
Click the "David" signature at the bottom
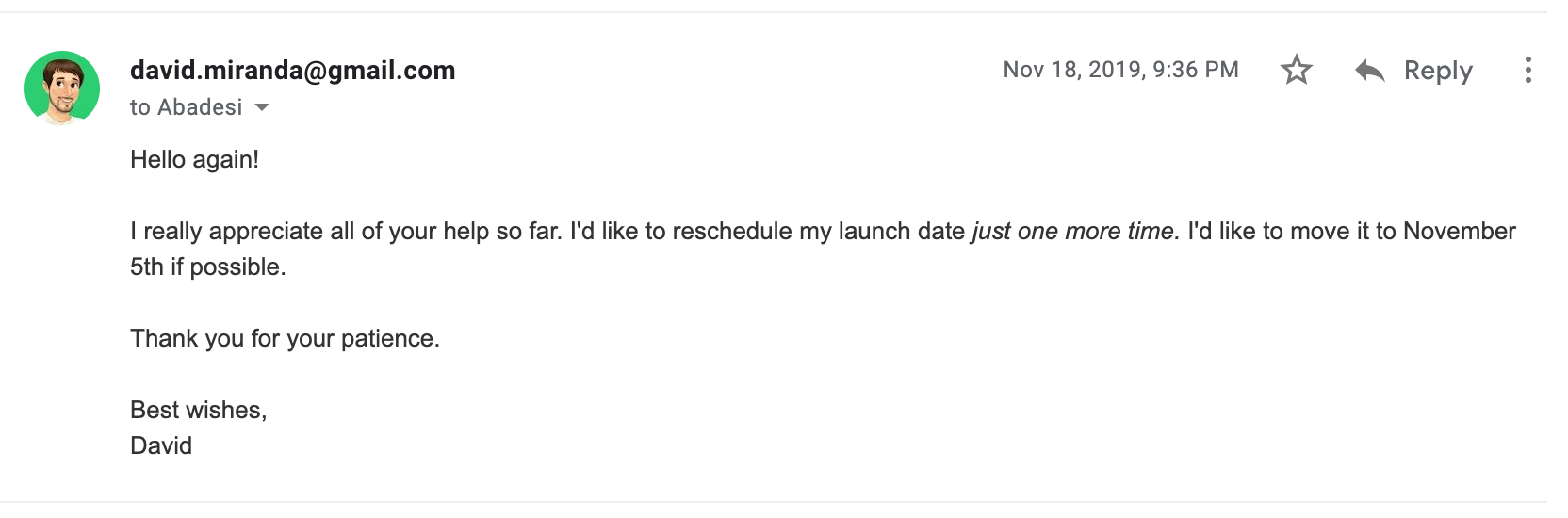click(x=161, y=445)
